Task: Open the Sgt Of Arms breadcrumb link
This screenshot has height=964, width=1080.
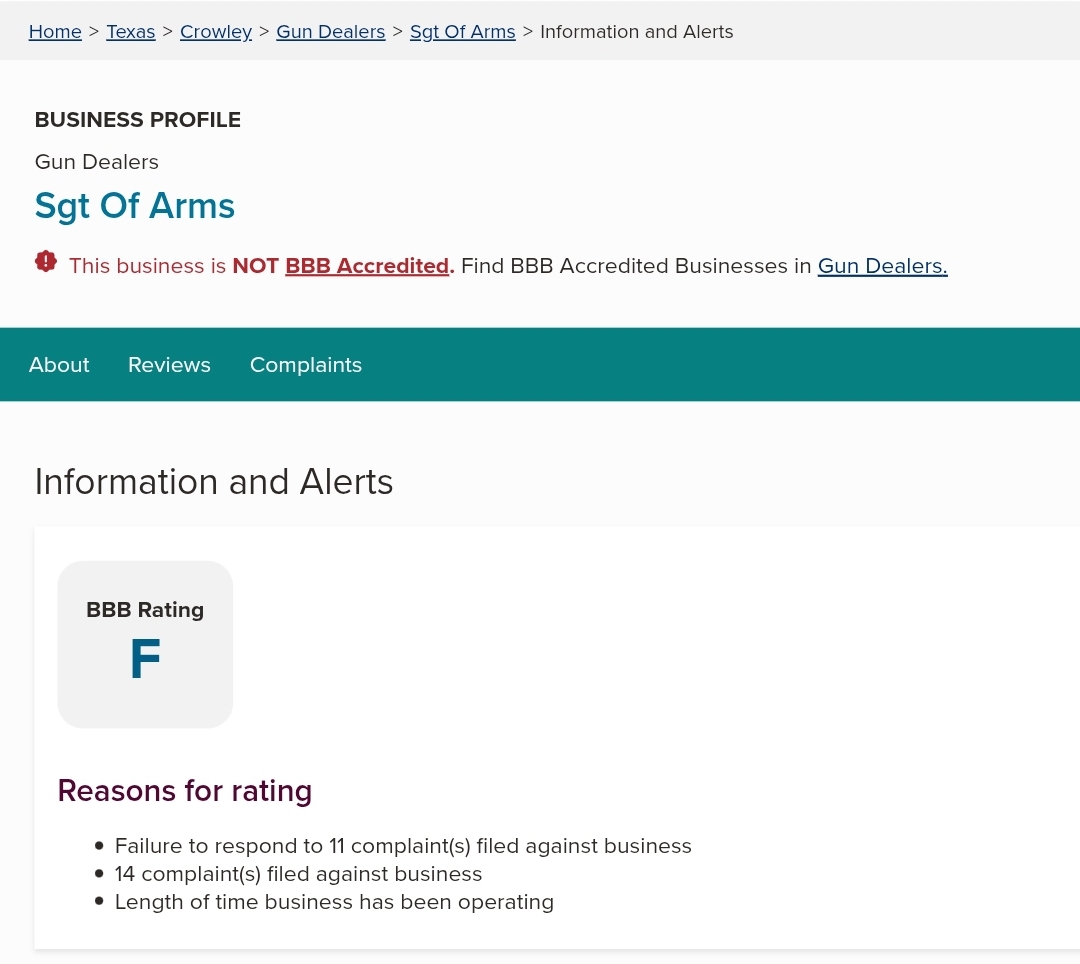Action: coord(462,32)
